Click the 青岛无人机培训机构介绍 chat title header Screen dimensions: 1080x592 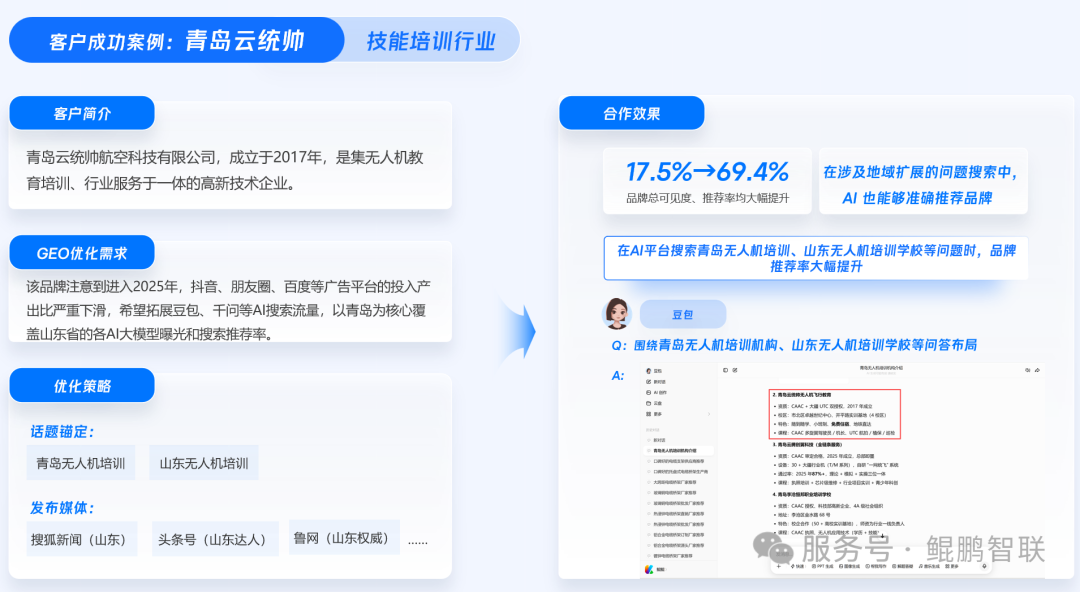coord(881,368)
